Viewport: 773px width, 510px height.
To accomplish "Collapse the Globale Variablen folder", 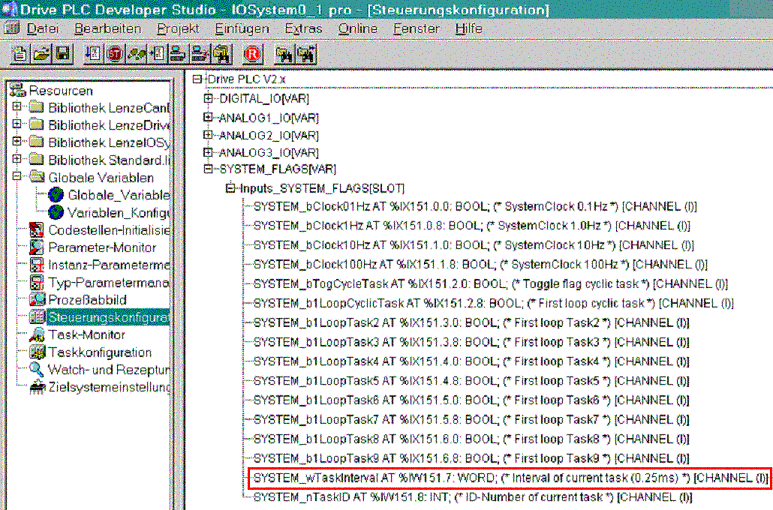I will 17,177.
